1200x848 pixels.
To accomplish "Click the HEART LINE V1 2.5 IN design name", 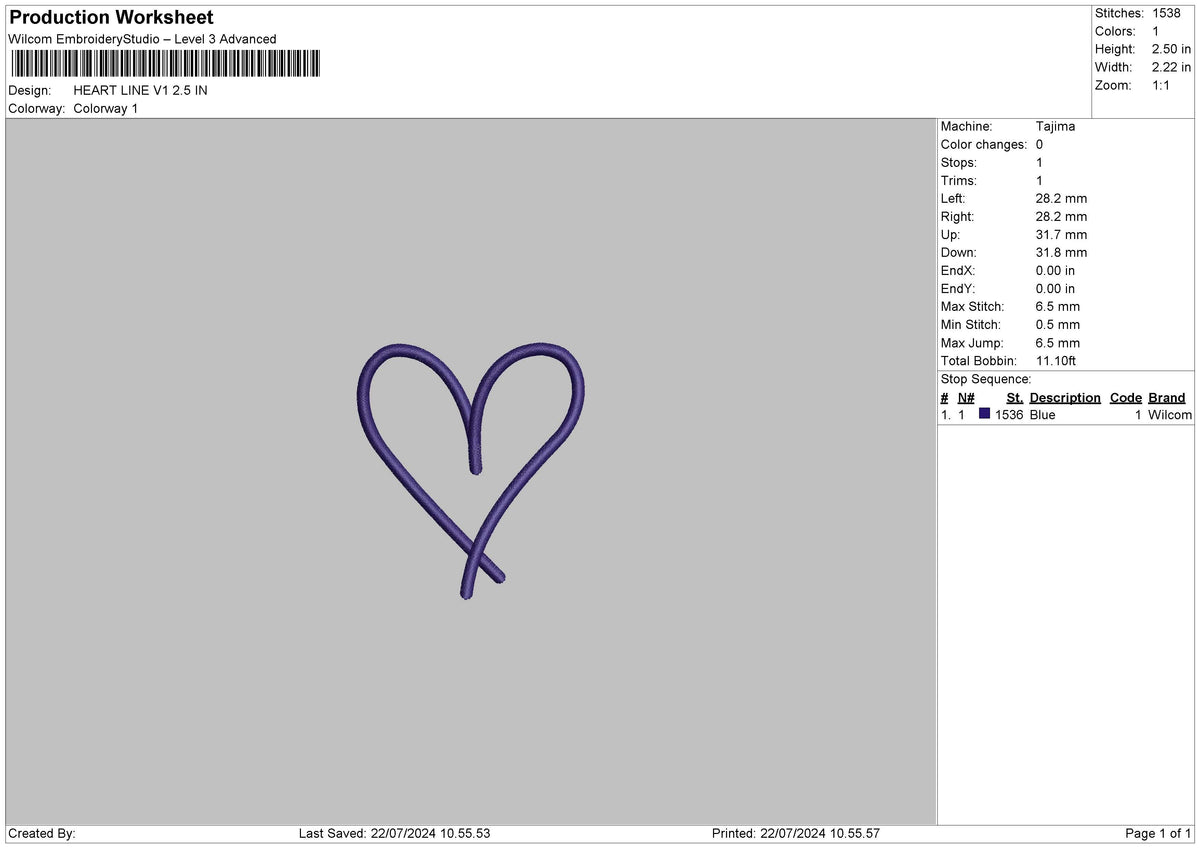I will coord(140,90).
